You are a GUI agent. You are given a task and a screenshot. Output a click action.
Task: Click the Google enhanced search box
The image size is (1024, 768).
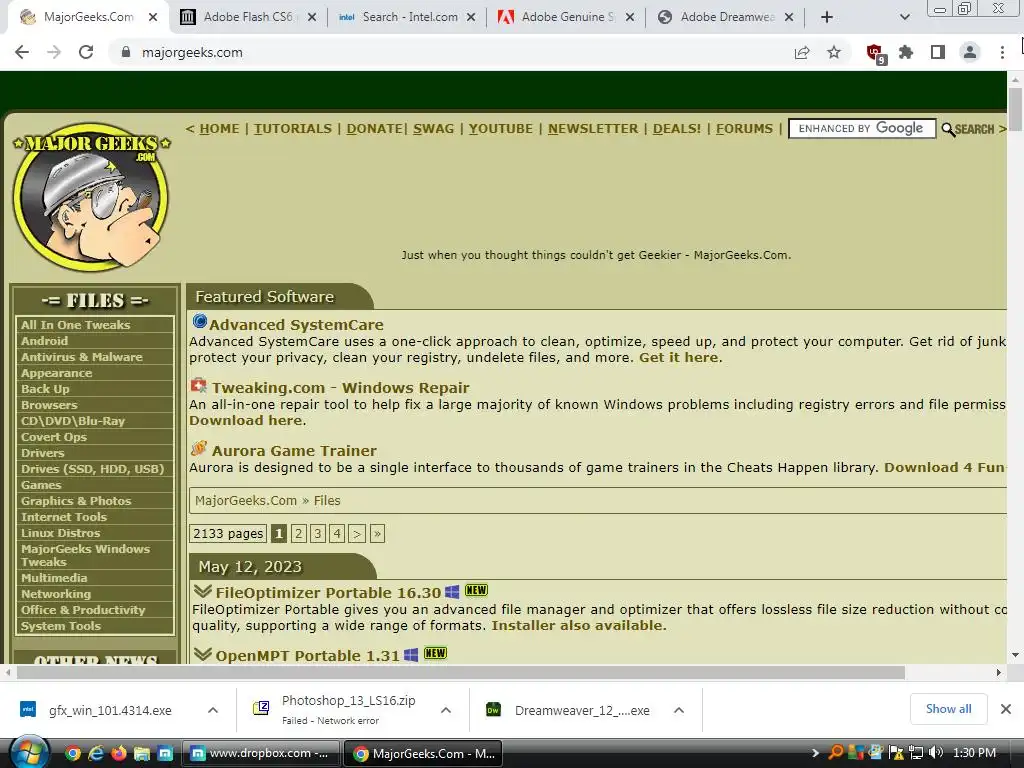[862, 129]
